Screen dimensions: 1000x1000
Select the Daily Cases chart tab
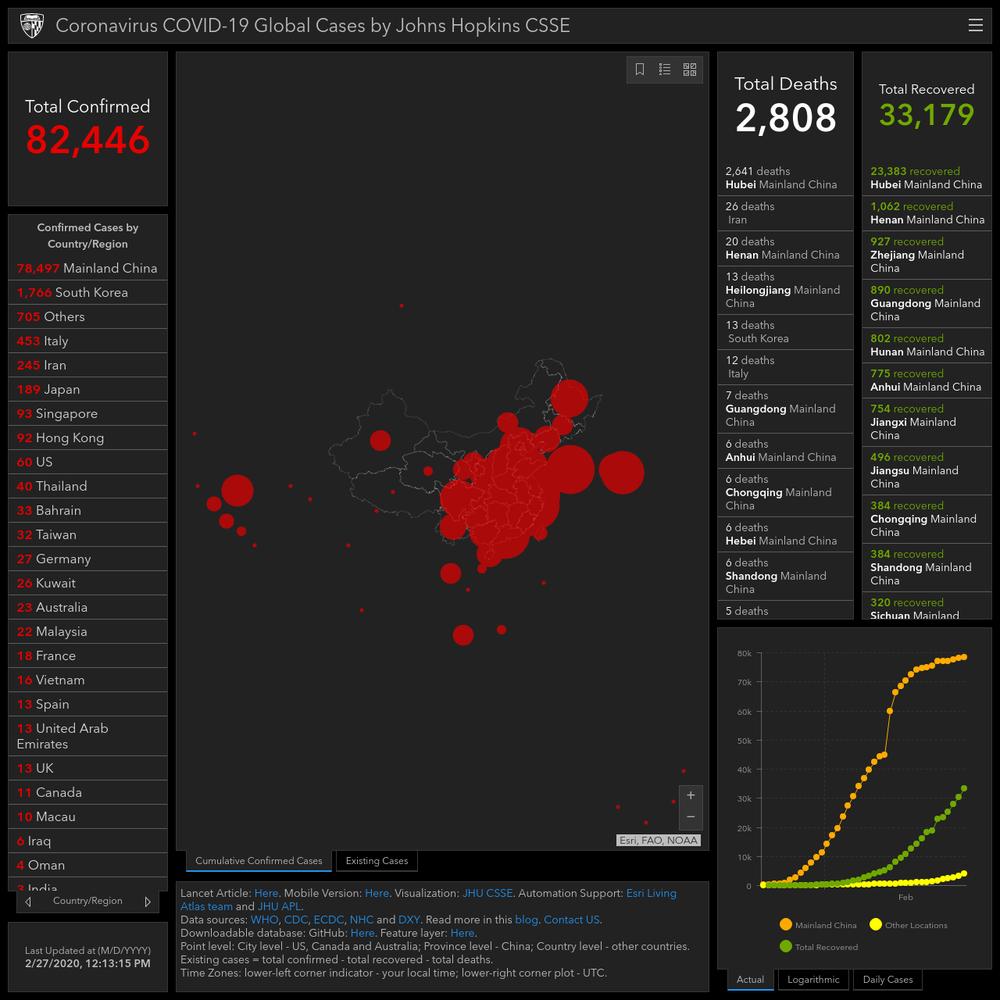click(x=888, y=980)
